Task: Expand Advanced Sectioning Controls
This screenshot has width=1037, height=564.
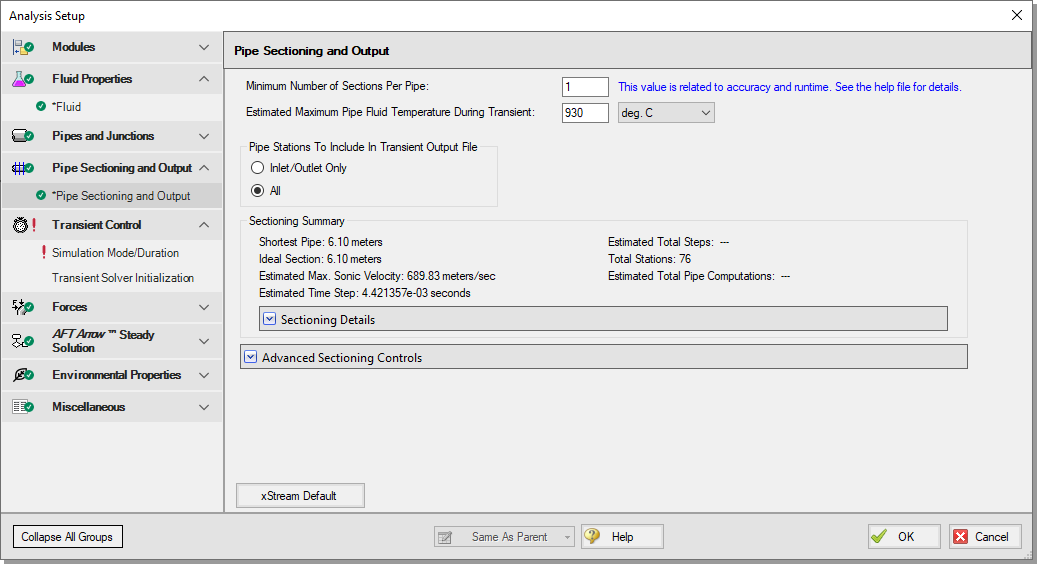Action: point(251,357)
